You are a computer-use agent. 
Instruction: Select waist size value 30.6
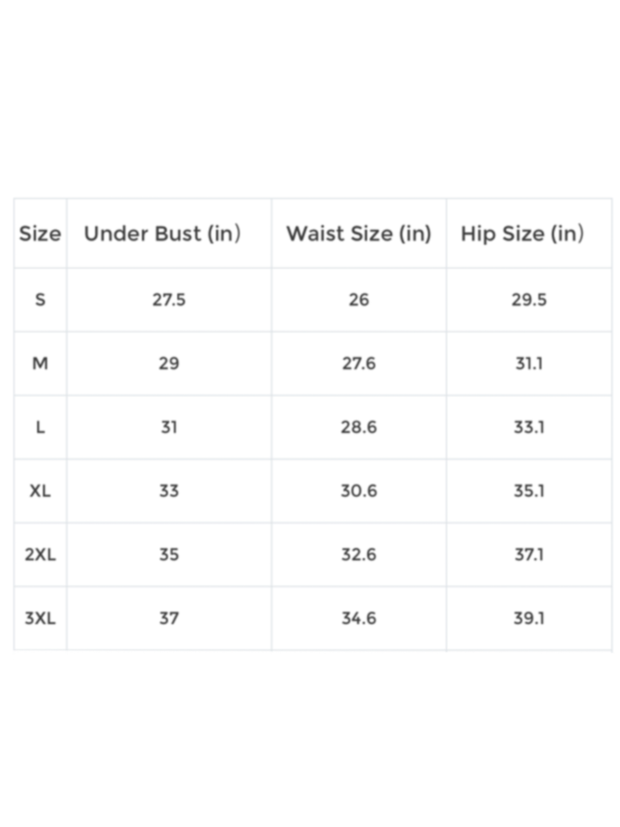[x=359, y=492]
